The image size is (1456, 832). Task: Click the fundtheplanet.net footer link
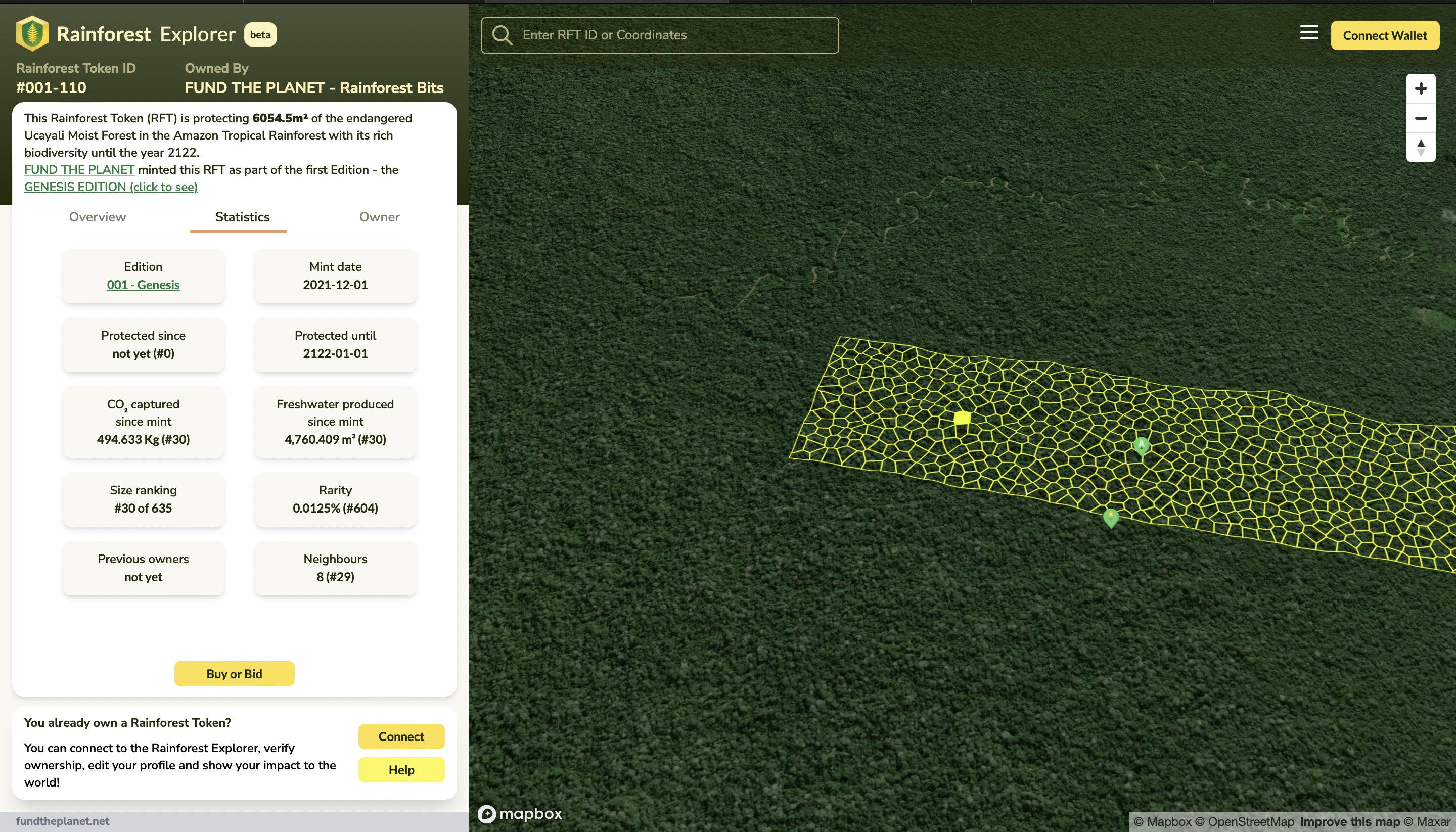click(62, 821)
